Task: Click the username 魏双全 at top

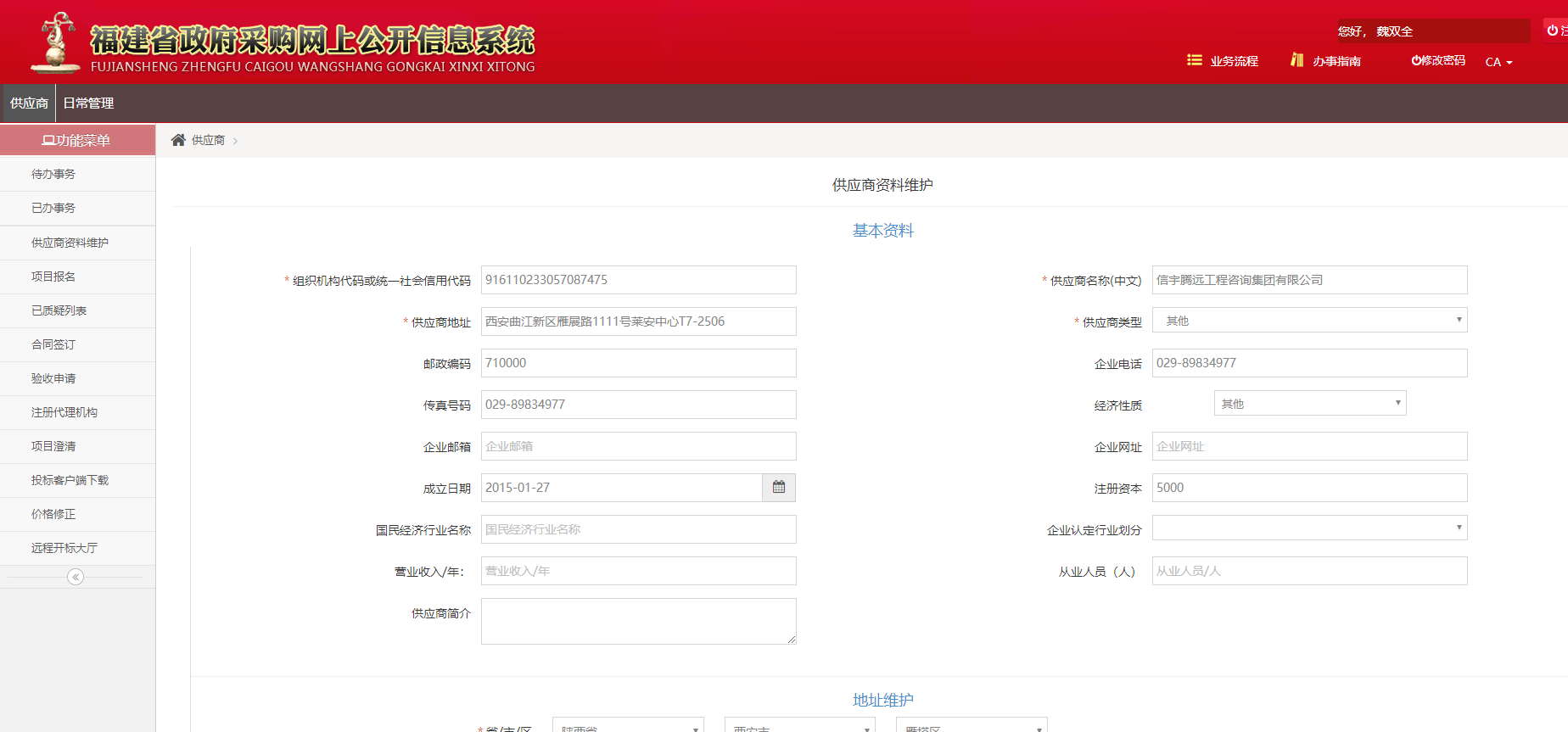Action: pyautogui.click(x=1394, y=31)
